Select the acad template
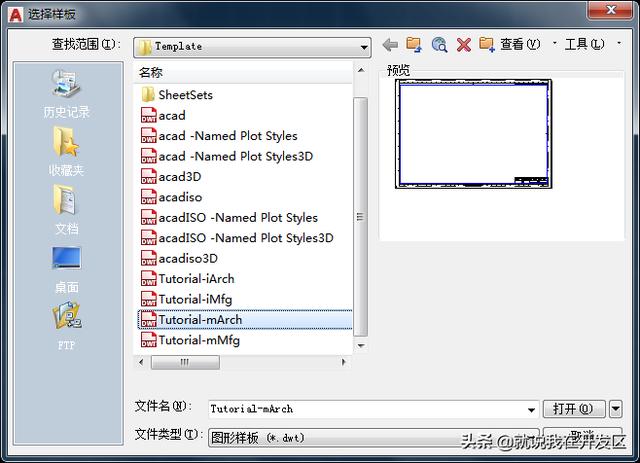 point(172,116)
